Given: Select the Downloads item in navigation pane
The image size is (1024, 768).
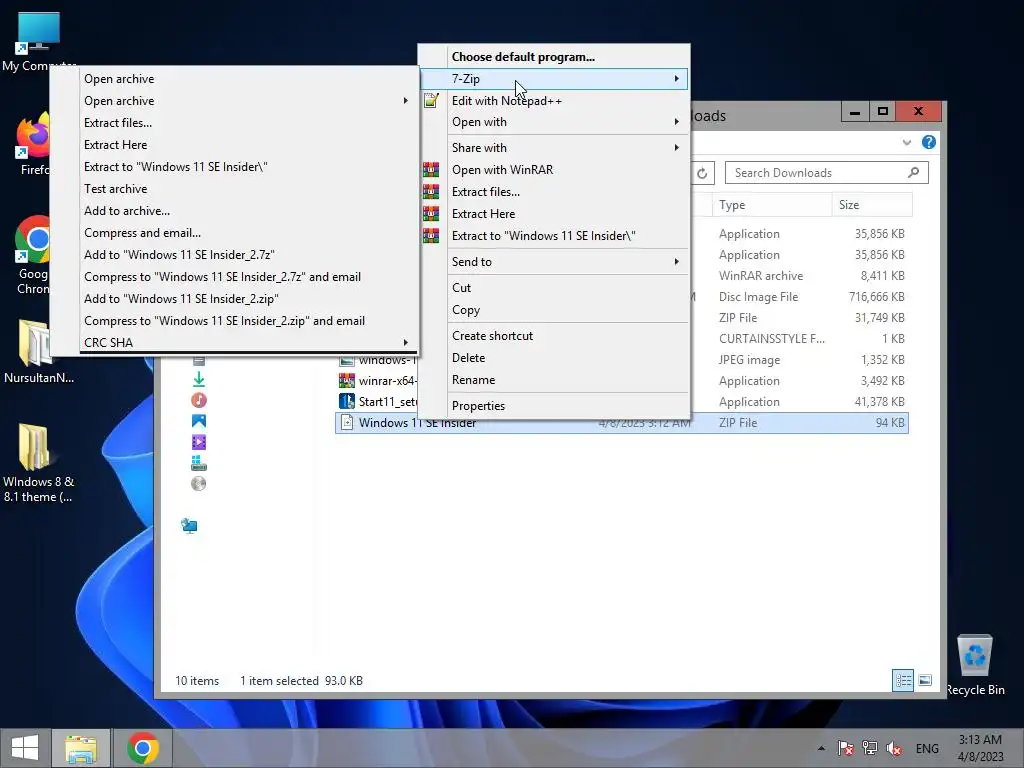Looking at the screenshot, I should point(199,379).
